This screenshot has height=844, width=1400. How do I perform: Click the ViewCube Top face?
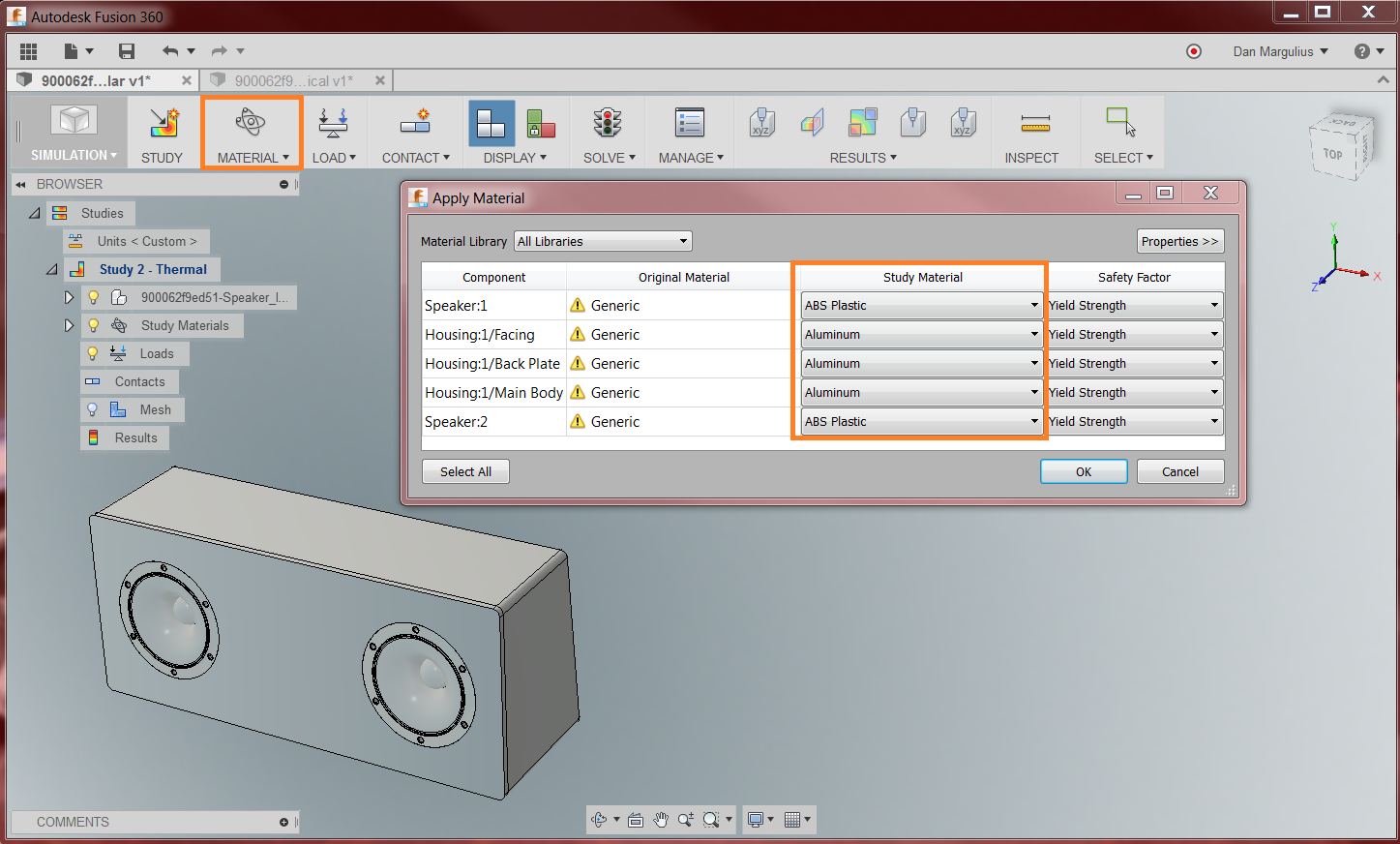1333,154
